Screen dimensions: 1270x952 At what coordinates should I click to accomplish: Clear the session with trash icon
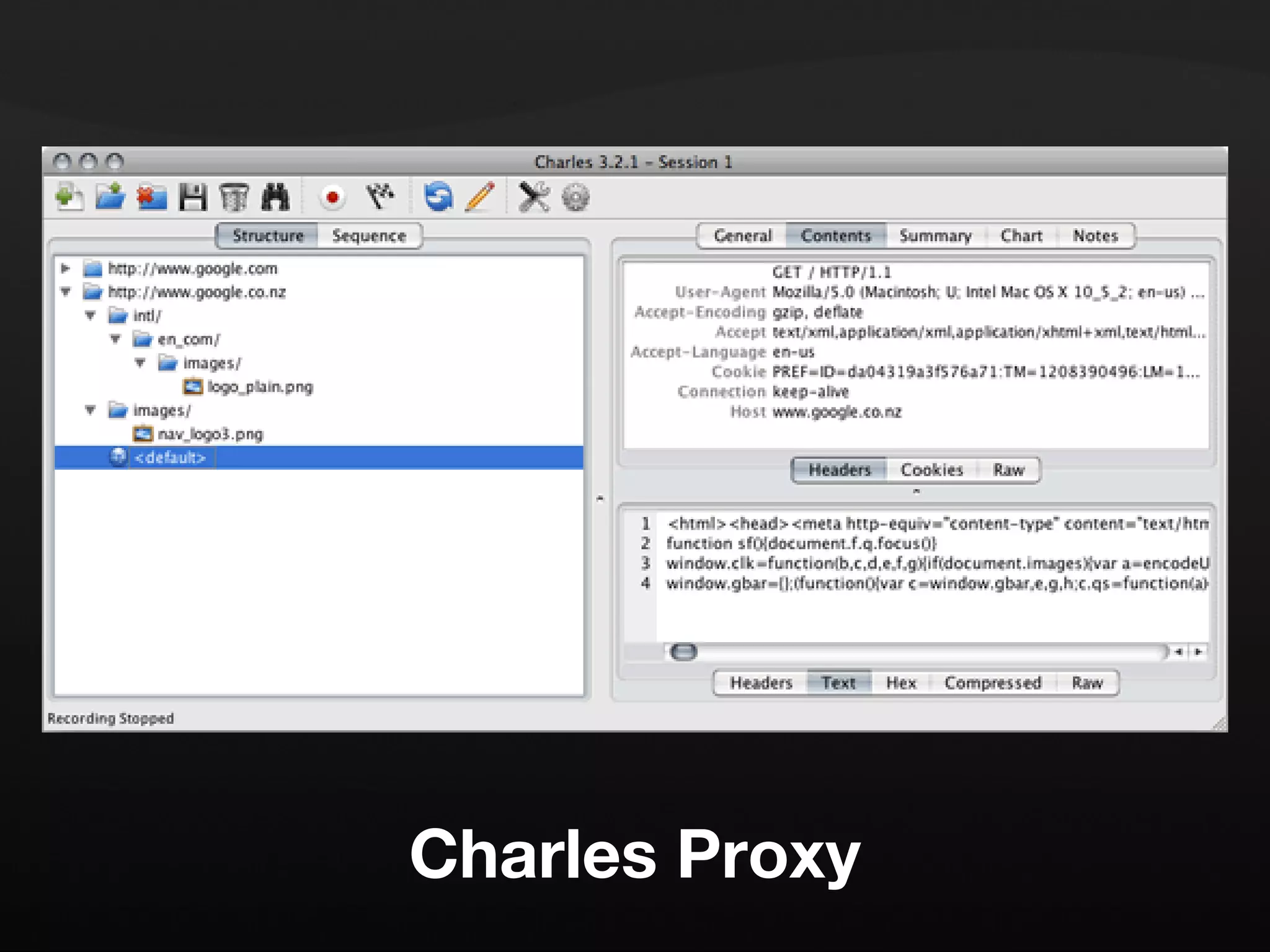[234, 198]
